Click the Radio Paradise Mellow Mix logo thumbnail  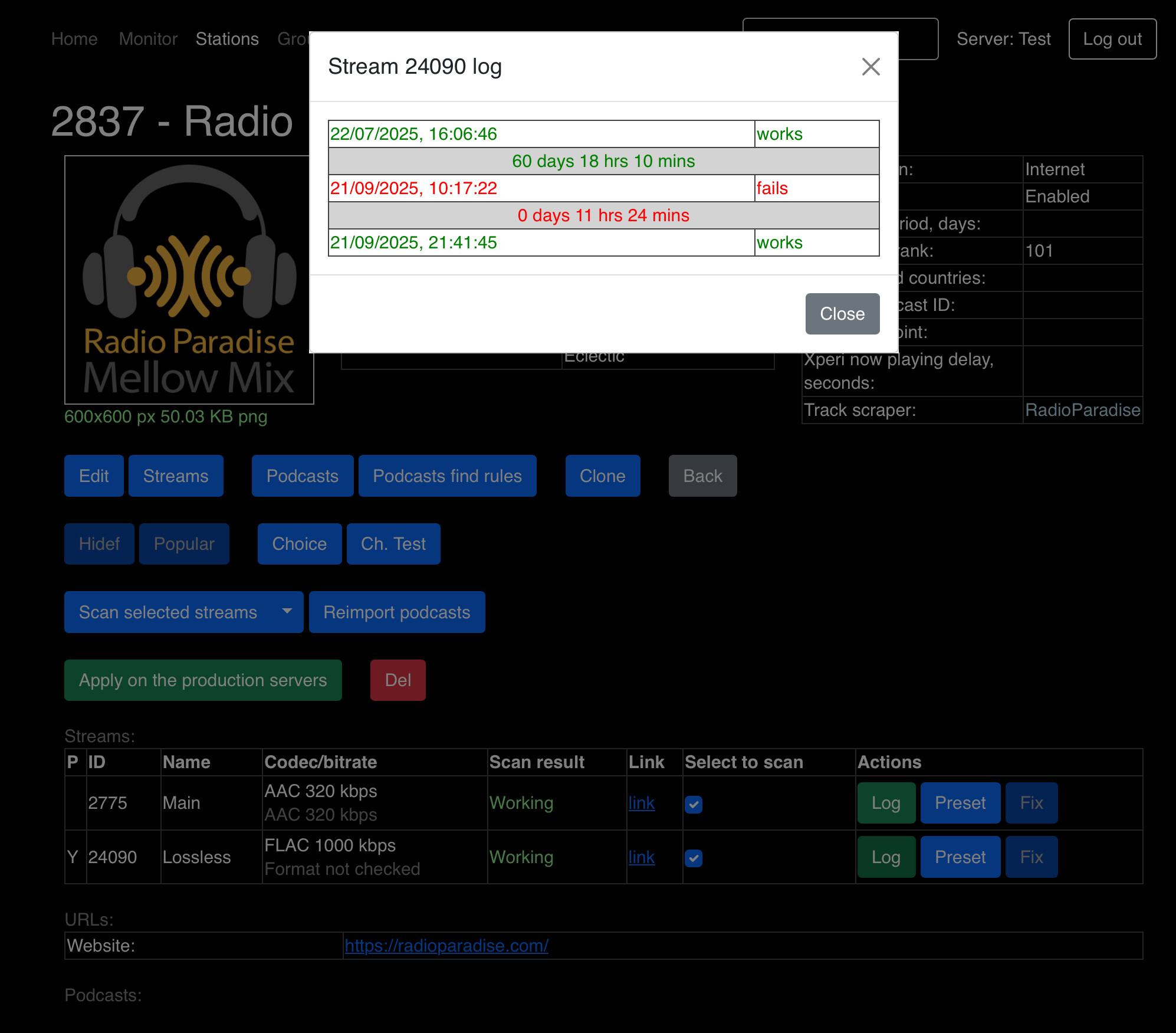(189, 280)
